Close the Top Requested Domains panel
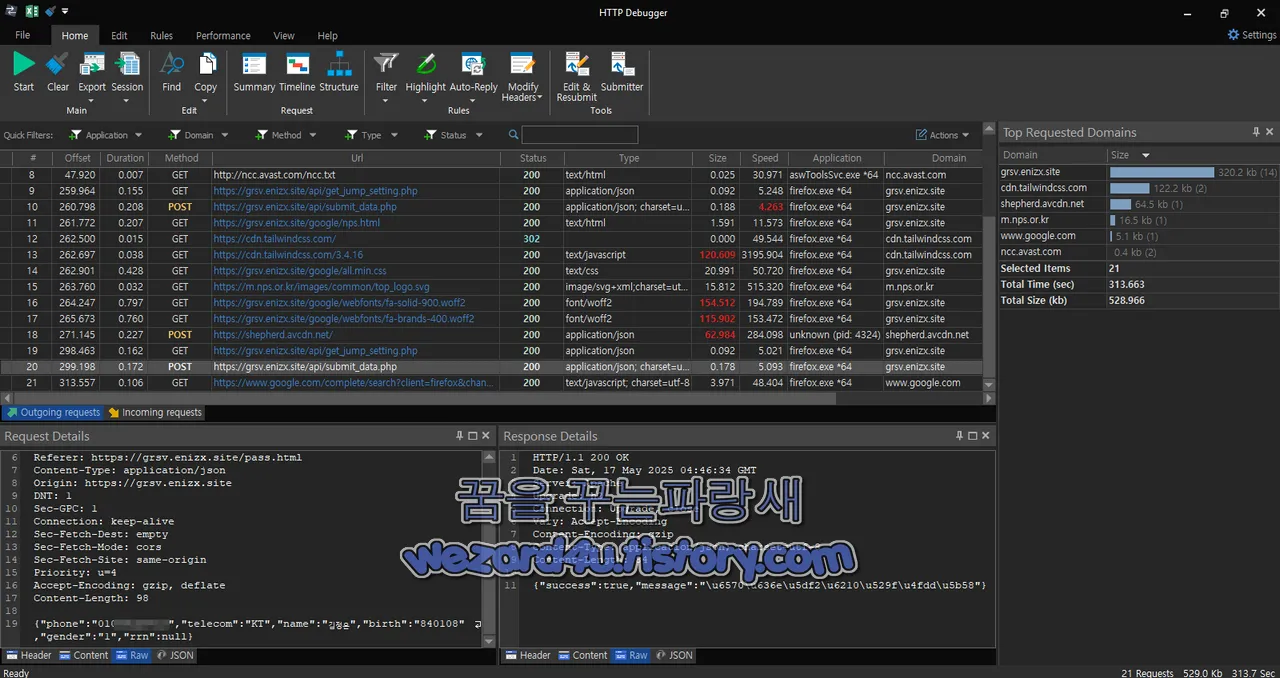1280x678 pixels. click(1270, 132)
